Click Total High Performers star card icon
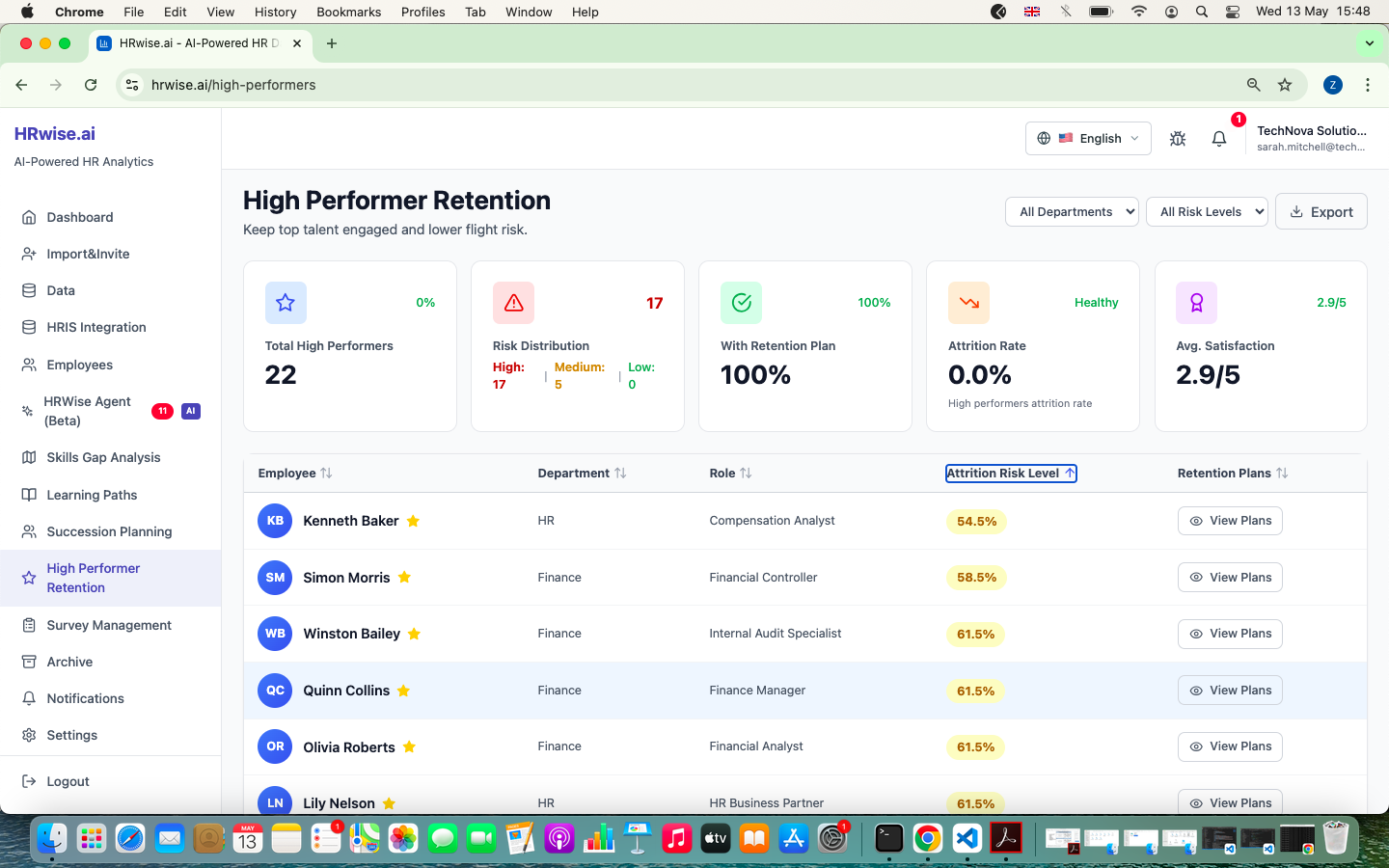Screen dimensions: 1389x868 pos(286,303)
